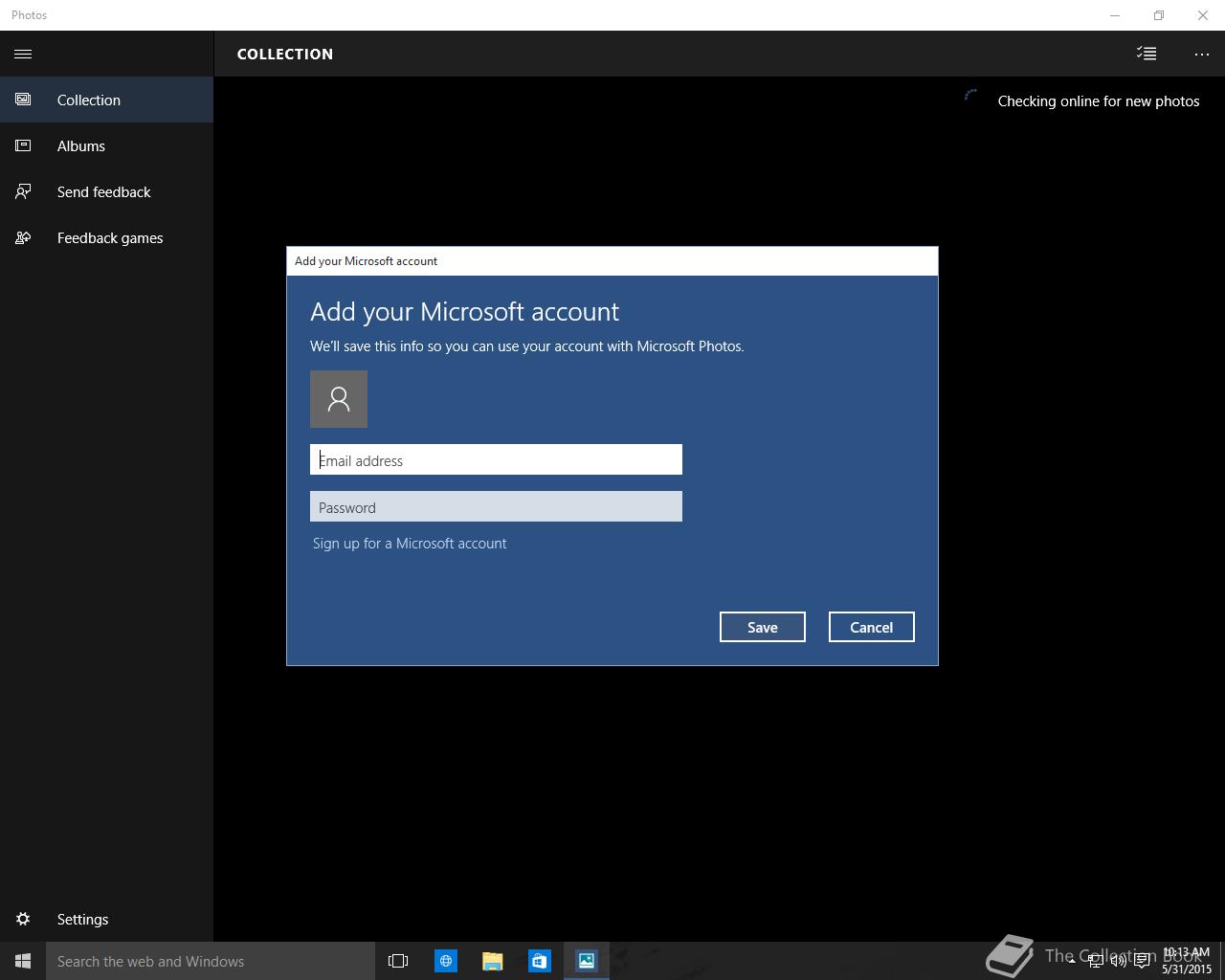Open the hamburger navigation menu
This screenshot has width=1225, height=980.
click(x=23, y=54)
